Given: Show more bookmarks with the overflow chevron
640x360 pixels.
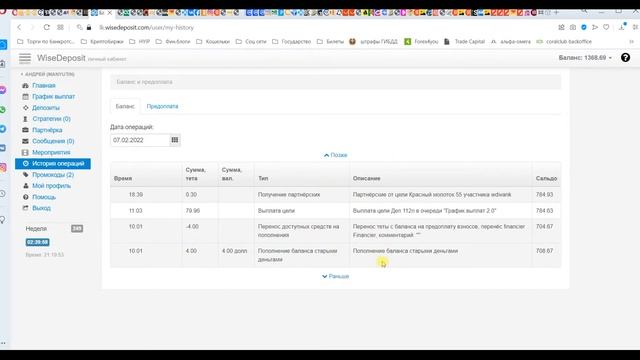Looking at the screenshot, I should [631, 42].
